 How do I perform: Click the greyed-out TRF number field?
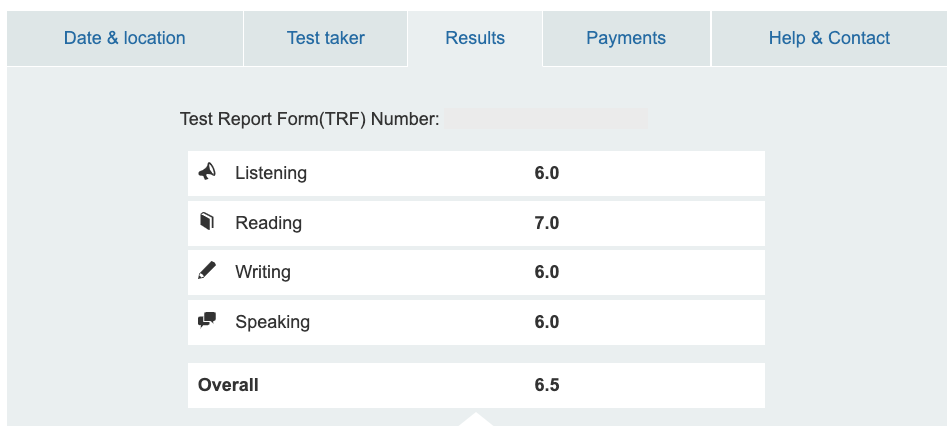(546, 119)
